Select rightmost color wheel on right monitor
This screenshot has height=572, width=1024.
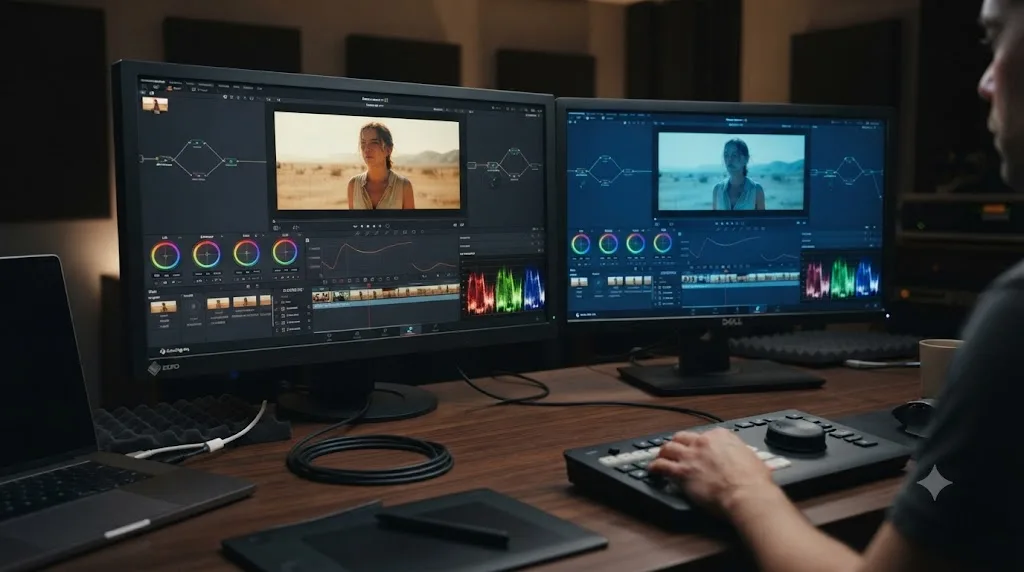pos(662,242)
